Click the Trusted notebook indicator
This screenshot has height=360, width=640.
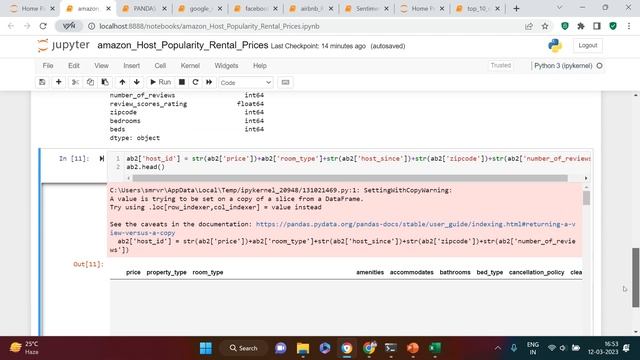pos(500,65)
